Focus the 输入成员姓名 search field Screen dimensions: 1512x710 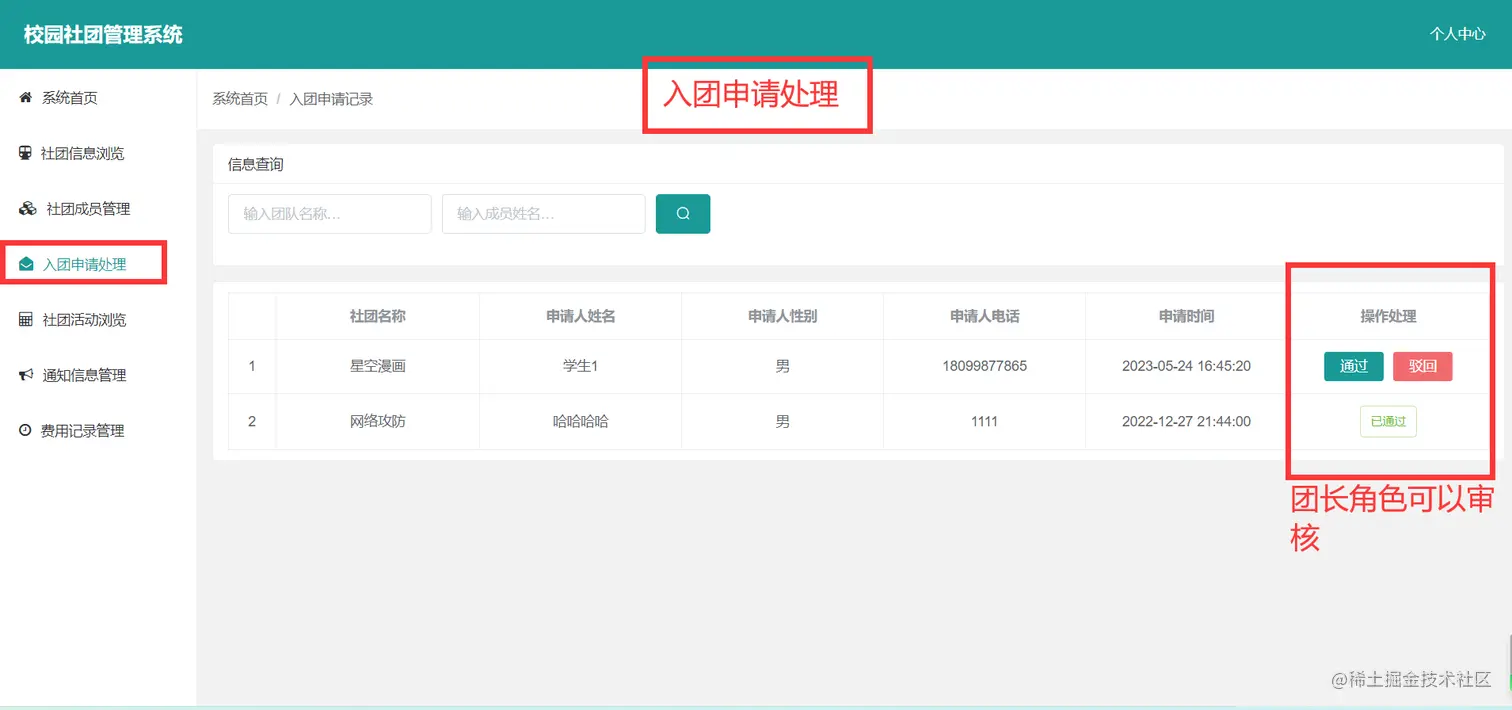pyautogui.click(x=544, y=214)
